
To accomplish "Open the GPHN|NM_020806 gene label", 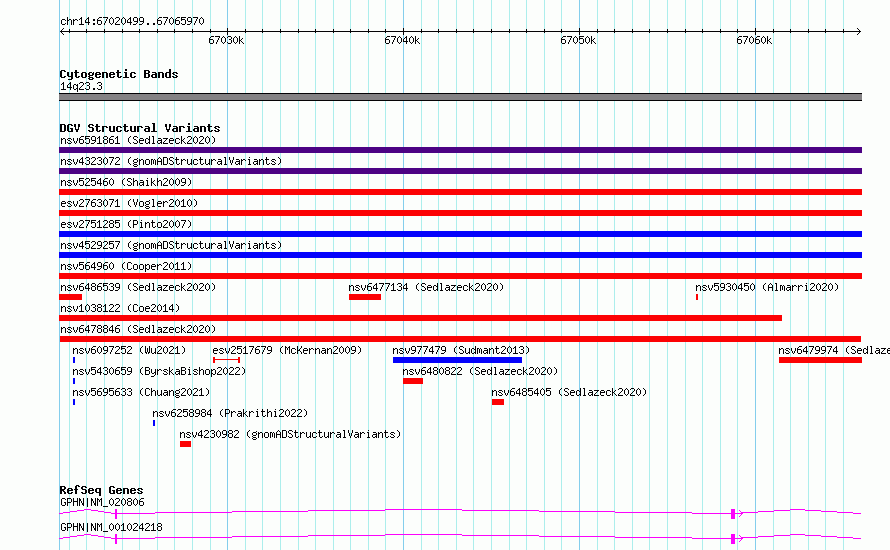I will point(102,502).
